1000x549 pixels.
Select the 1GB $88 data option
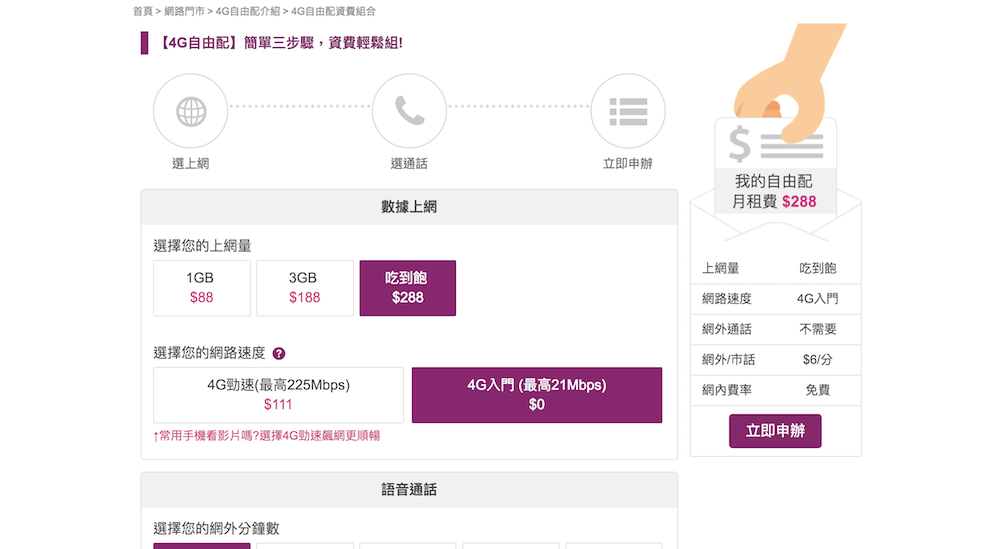tap(201, 288)
